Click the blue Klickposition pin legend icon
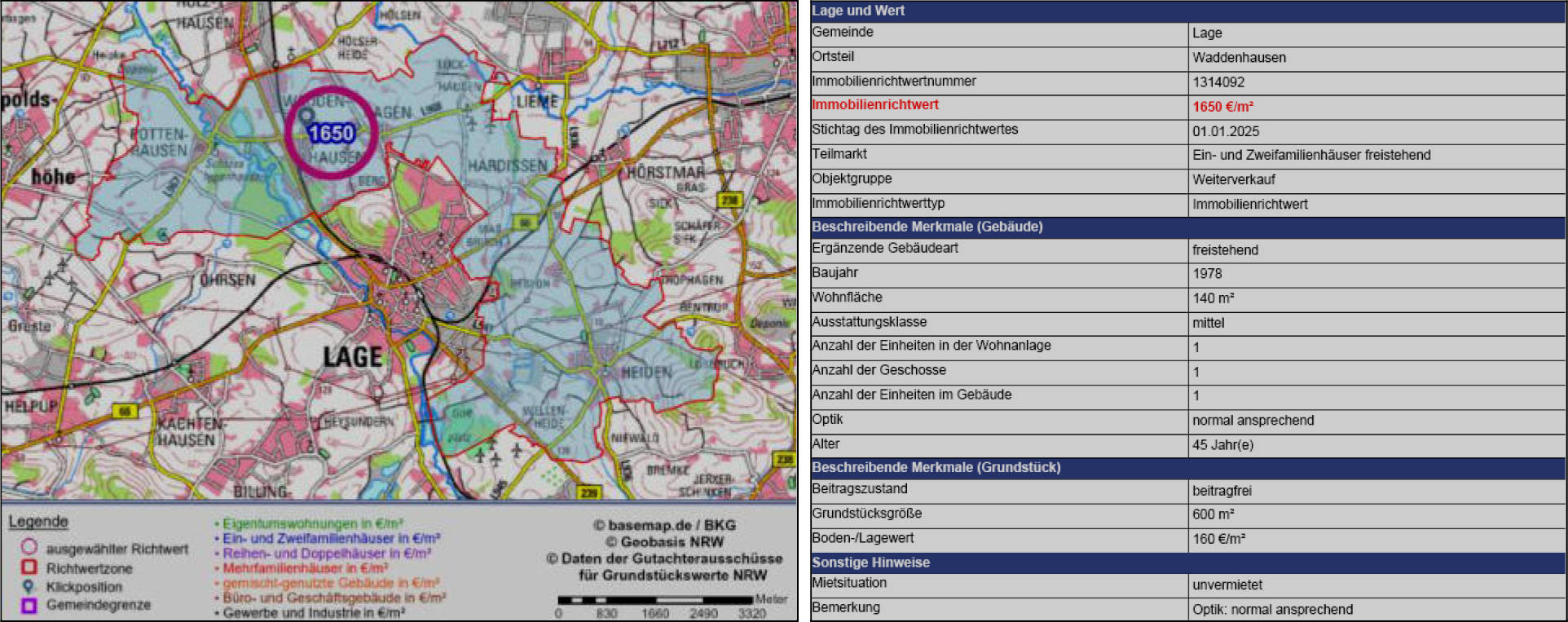The width and height of the screenshot is (1568, 622). click(29, 586)
